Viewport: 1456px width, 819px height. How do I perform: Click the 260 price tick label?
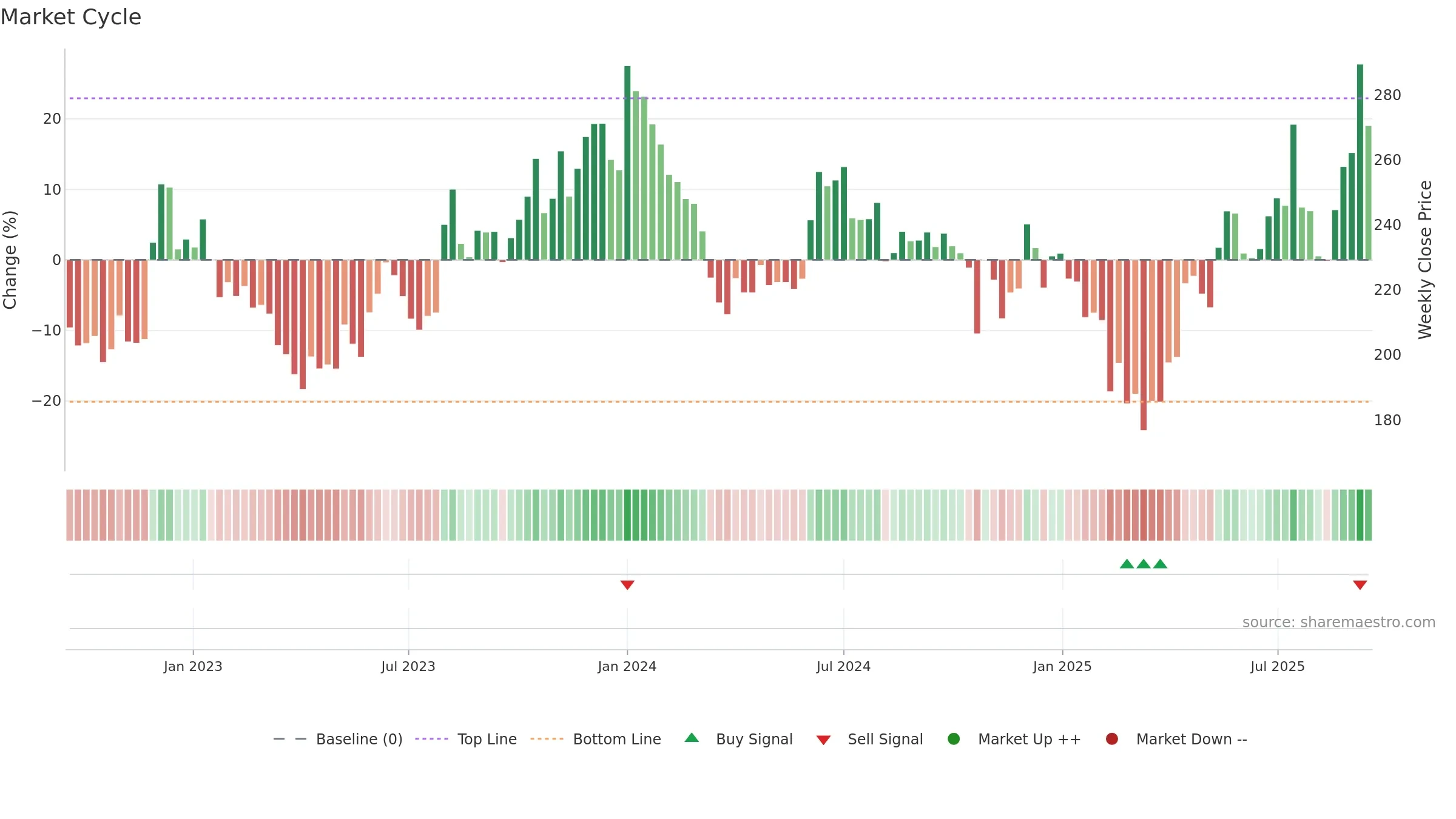tap(1387, 160)
